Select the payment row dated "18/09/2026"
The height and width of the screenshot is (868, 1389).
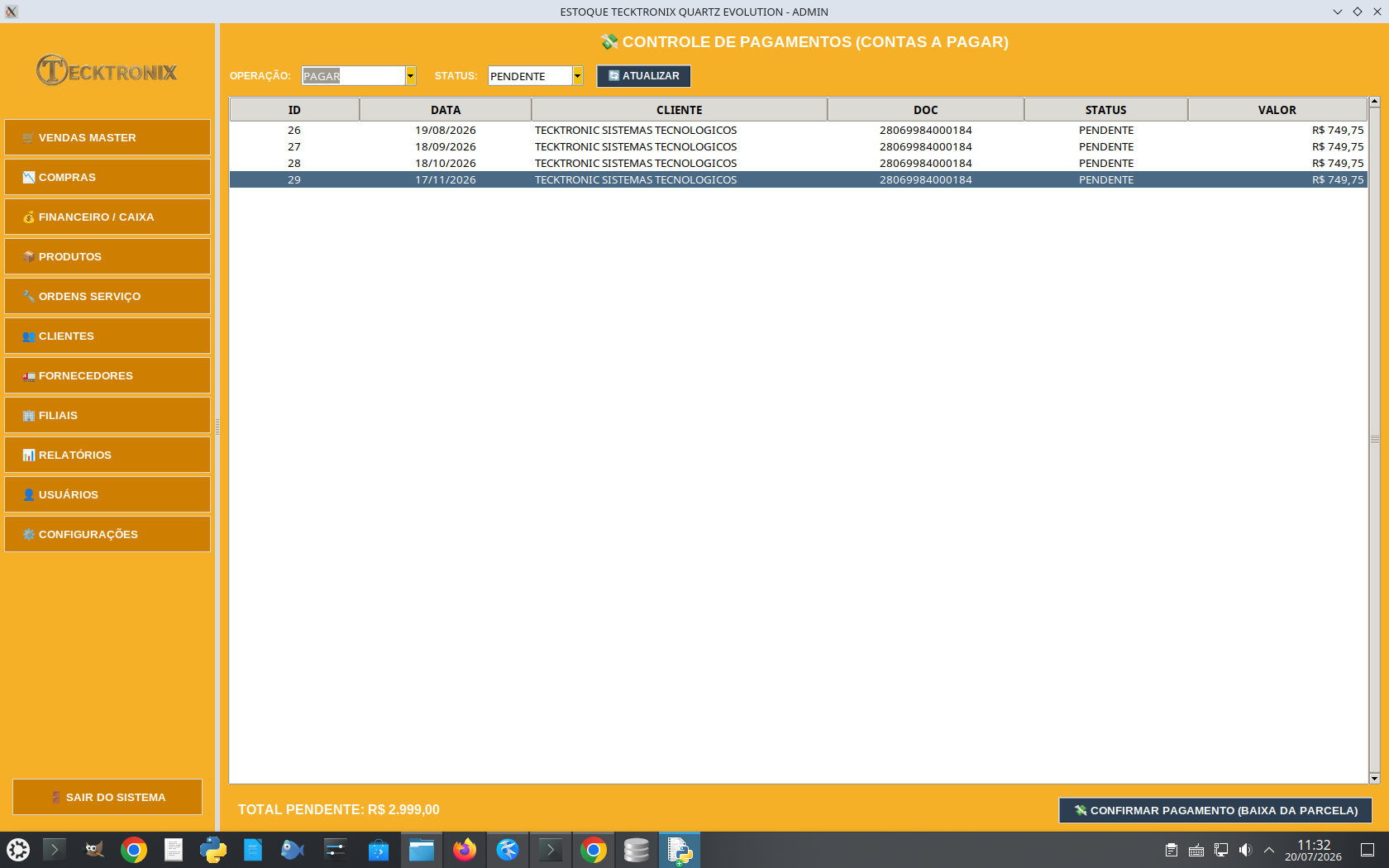click(798, 146)
